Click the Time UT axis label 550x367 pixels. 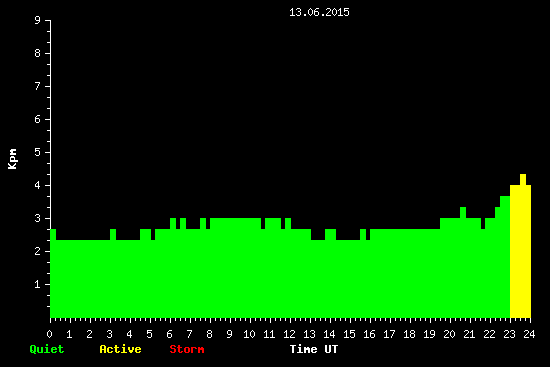pos(314,349)
